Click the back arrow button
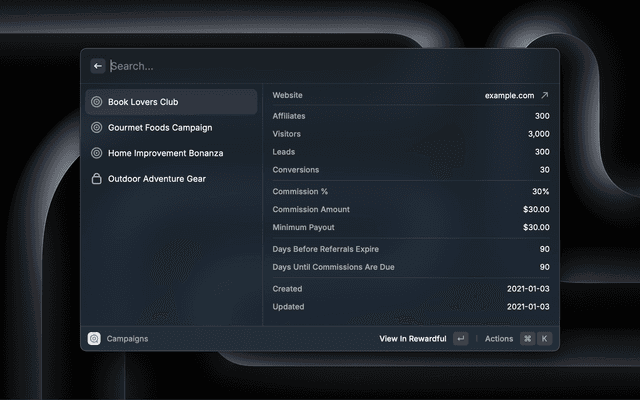This screenshot has height=400, width=640. [x=98, y=66]
